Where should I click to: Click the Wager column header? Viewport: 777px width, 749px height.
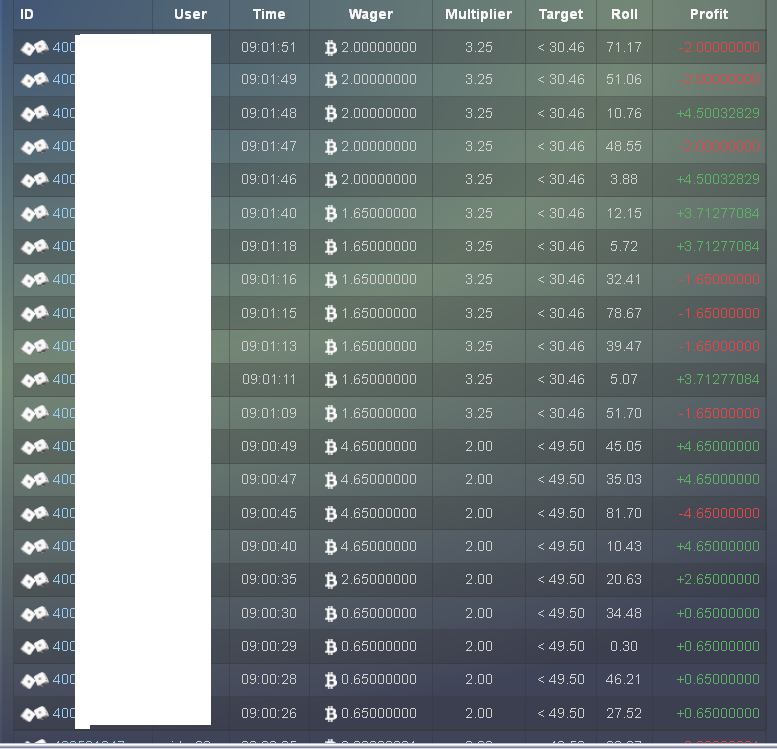point(371,14)
